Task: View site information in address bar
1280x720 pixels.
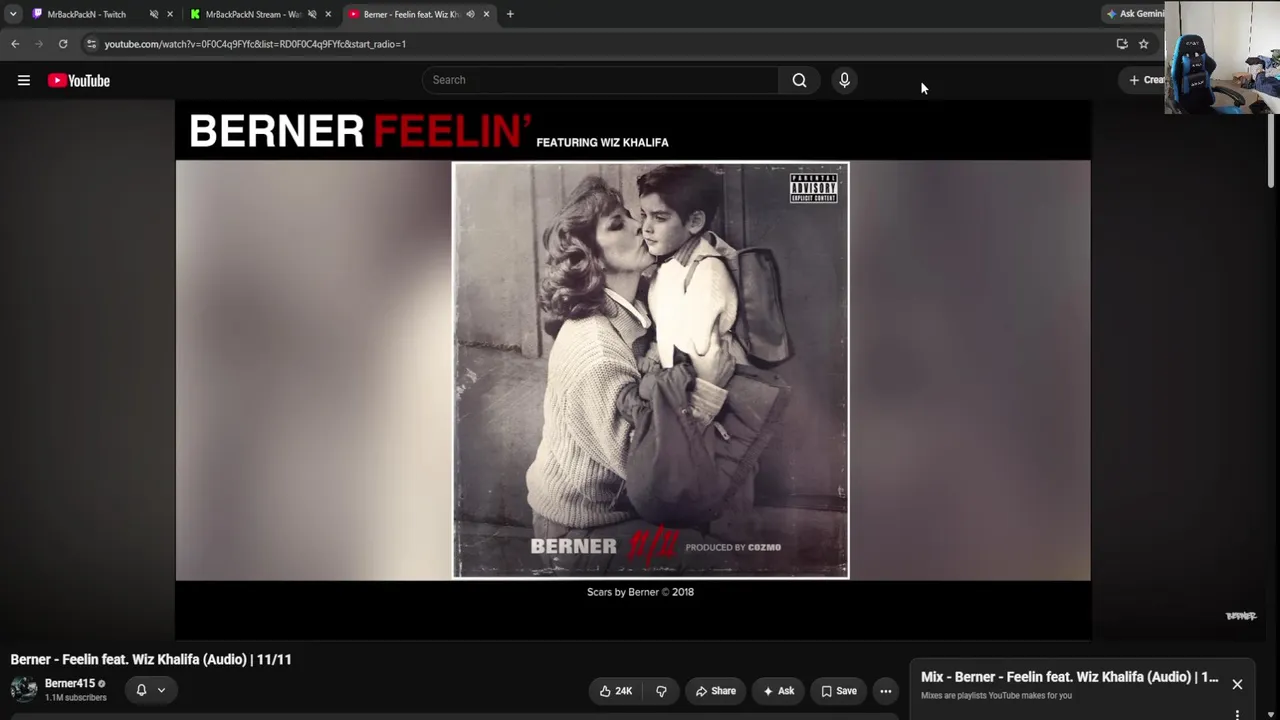Action: pyautogui.click(x=91, y=44)
